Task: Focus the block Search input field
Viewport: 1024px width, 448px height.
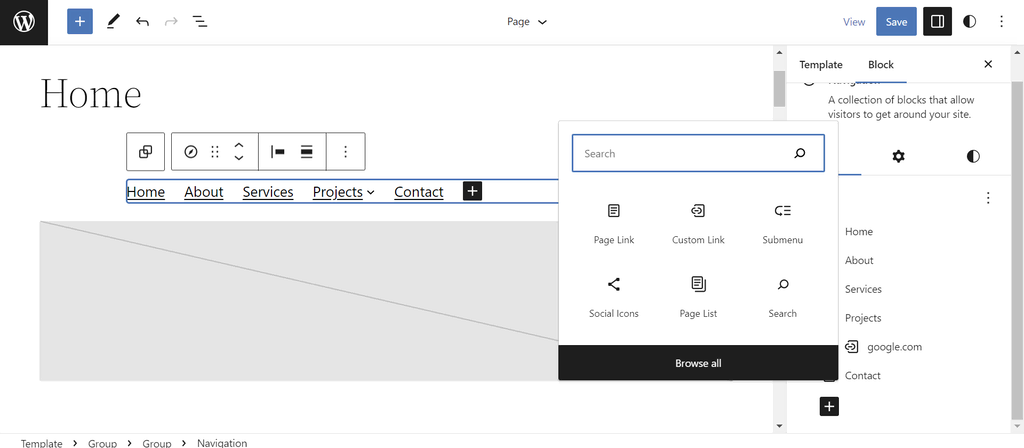Action: point(685,154)
